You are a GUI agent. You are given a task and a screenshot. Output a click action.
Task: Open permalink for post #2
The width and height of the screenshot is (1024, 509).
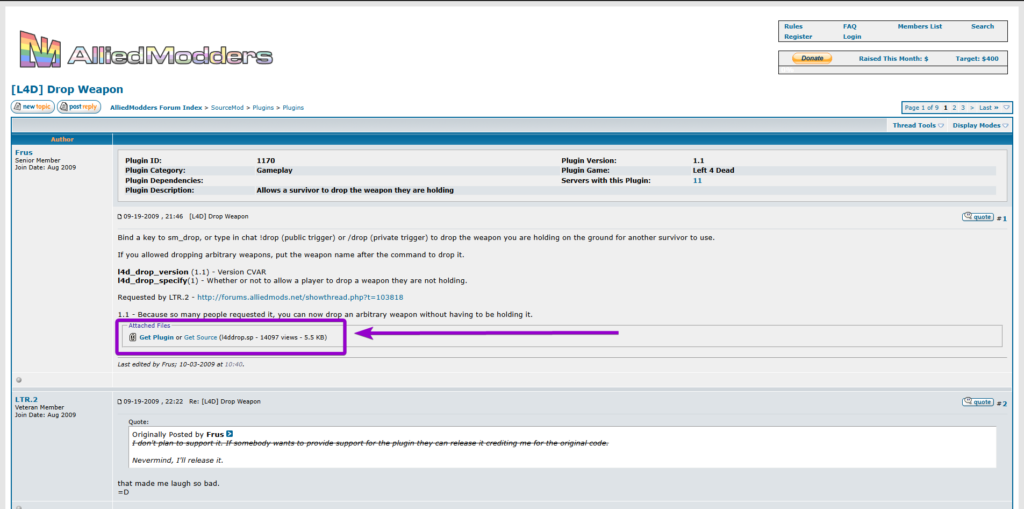[x=1004, y=403]
